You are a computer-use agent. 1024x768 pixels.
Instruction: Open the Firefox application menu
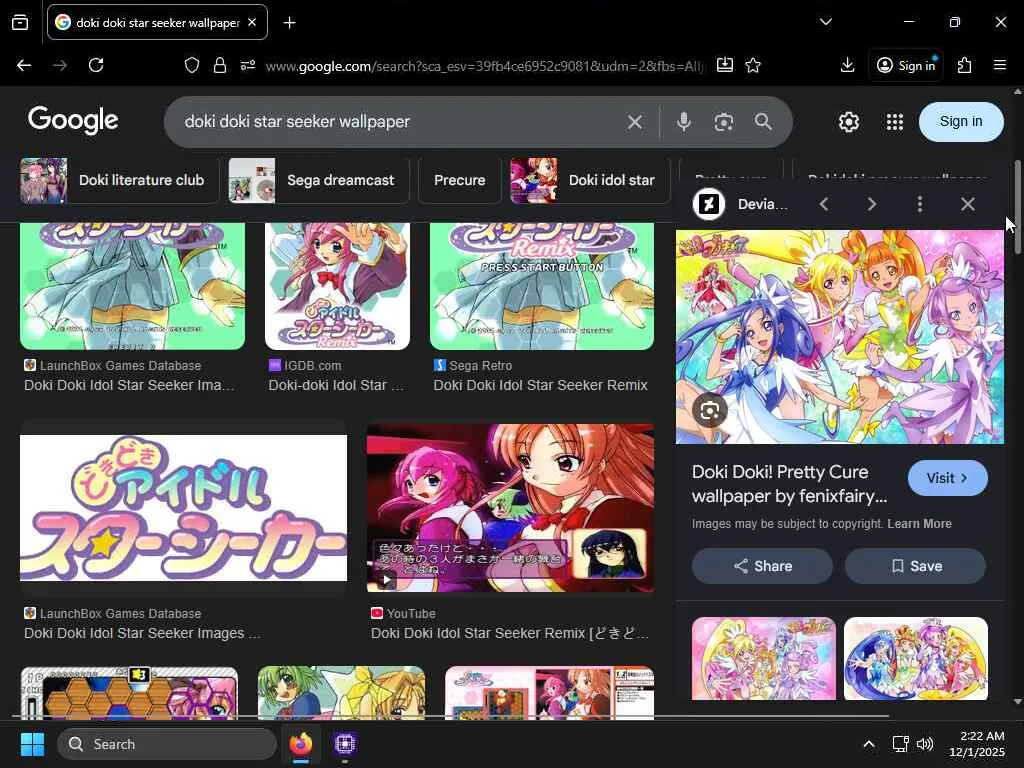(x=1000, y=65)
